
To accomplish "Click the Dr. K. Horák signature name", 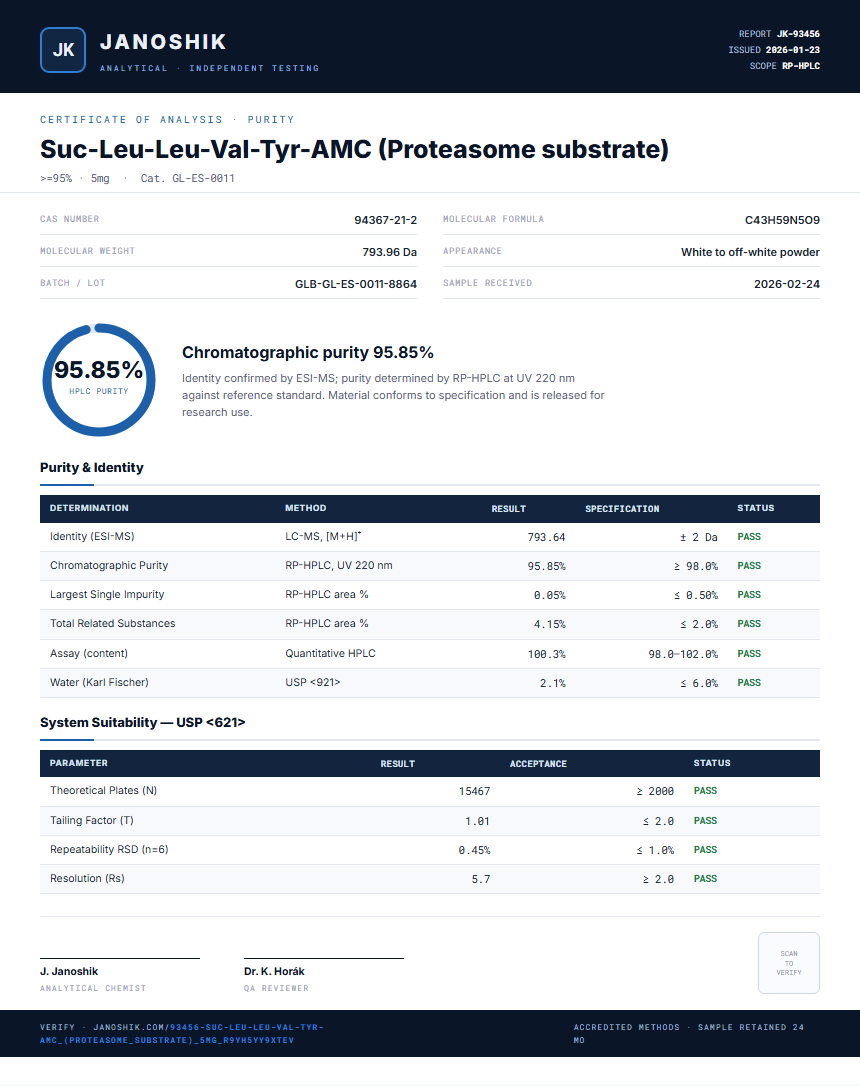I will pyautogui.click(x=274, y=972).
